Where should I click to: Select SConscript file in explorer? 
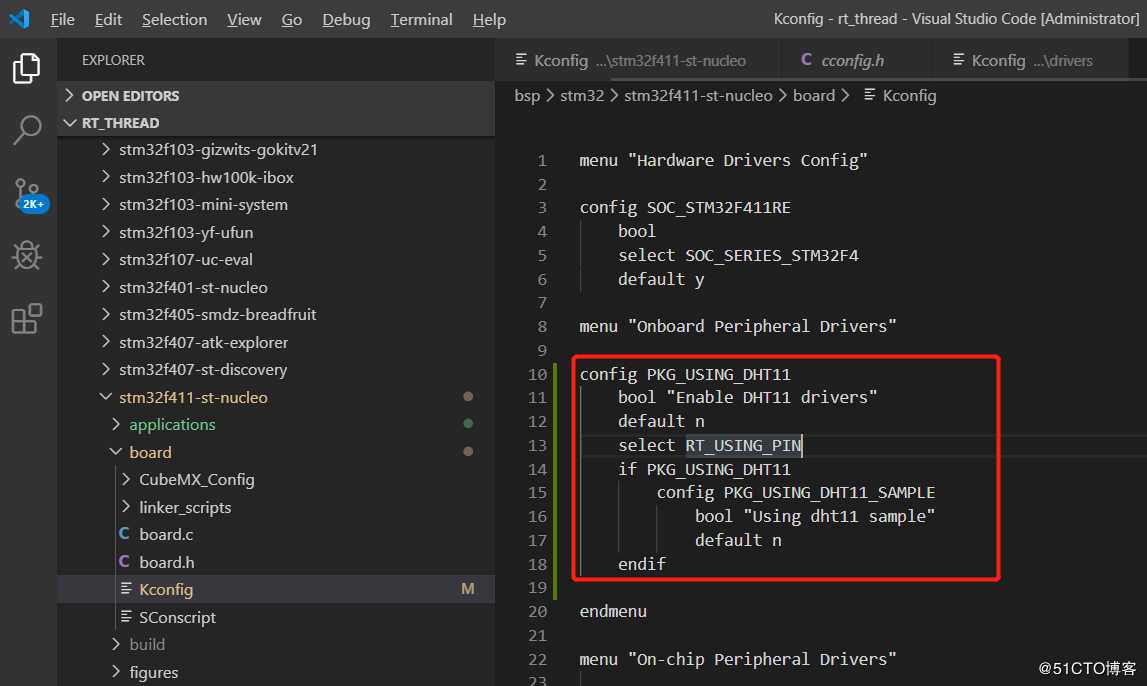tap(177, 617)
